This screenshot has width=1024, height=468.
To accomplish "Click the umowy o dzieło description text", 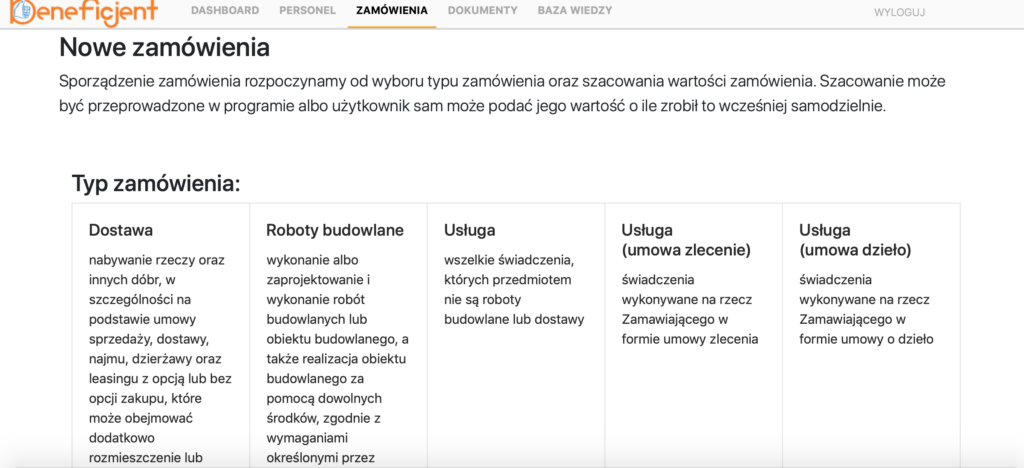I will pos(868,309).
